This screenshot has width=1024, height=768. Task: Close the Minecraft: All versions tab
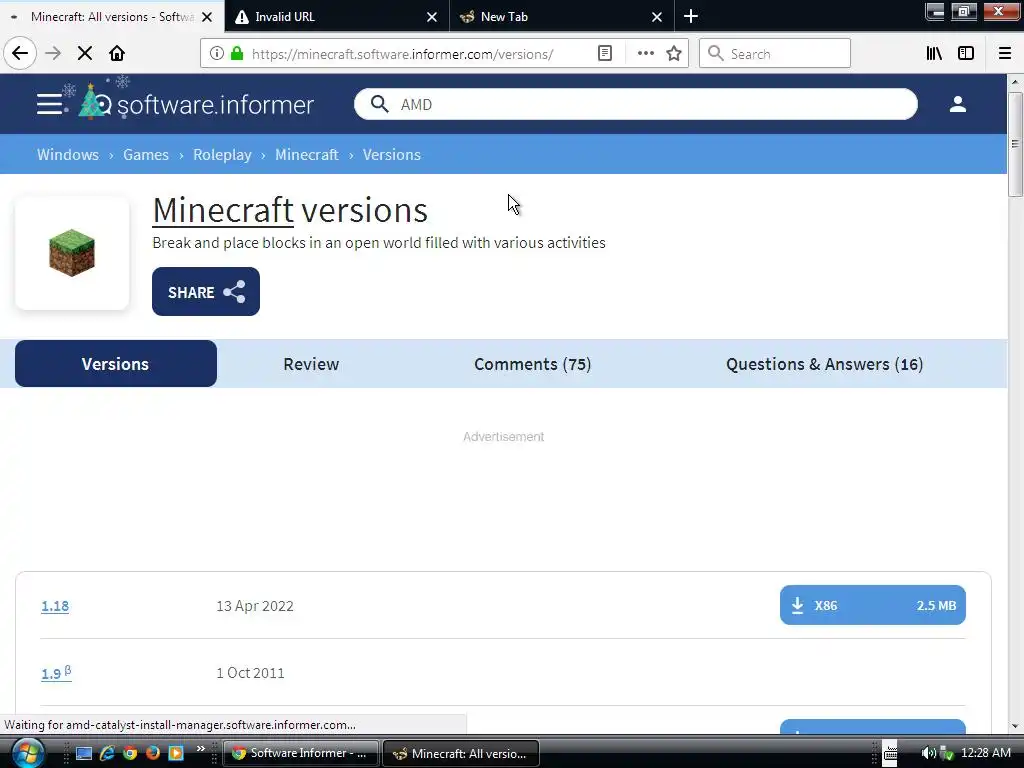(207, 17)
